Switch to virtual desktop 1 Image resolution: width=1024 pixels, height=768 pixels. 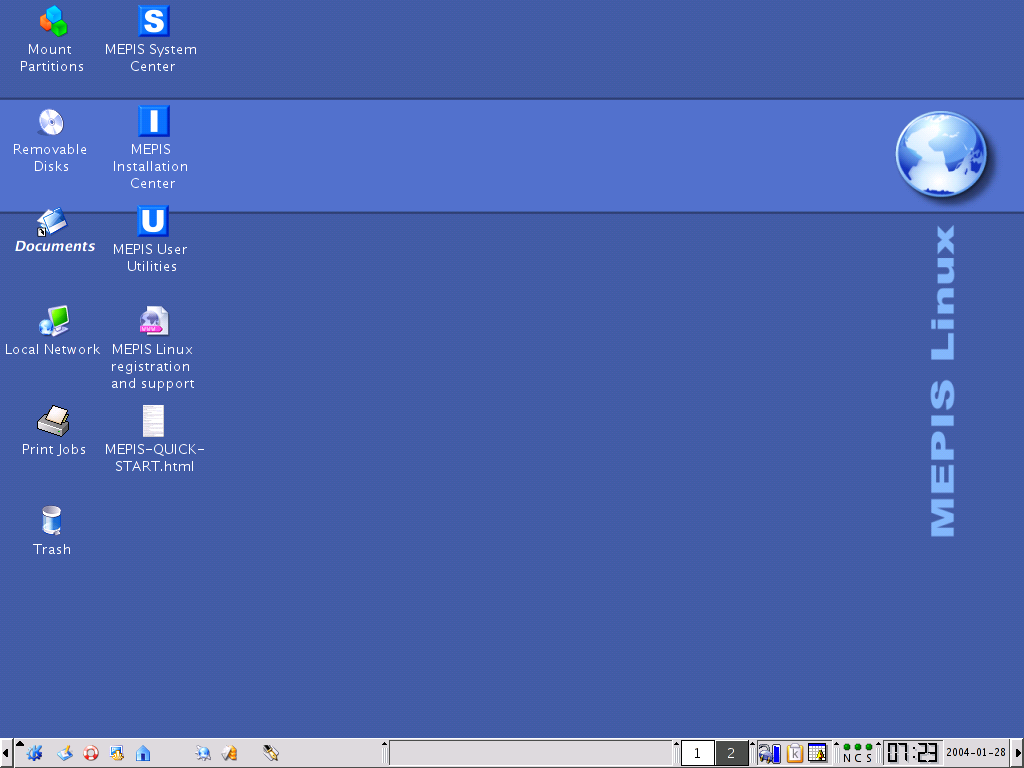click(x=697, y=754)
